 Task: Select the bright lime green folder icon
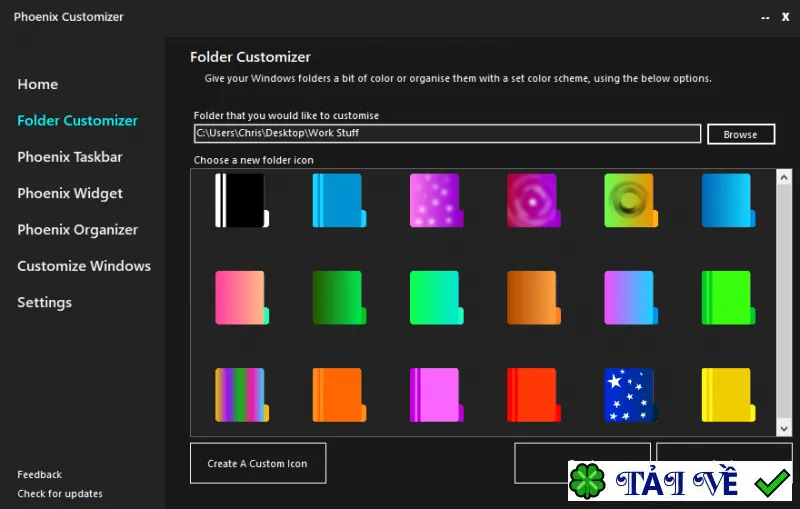(x=729, y=298)
